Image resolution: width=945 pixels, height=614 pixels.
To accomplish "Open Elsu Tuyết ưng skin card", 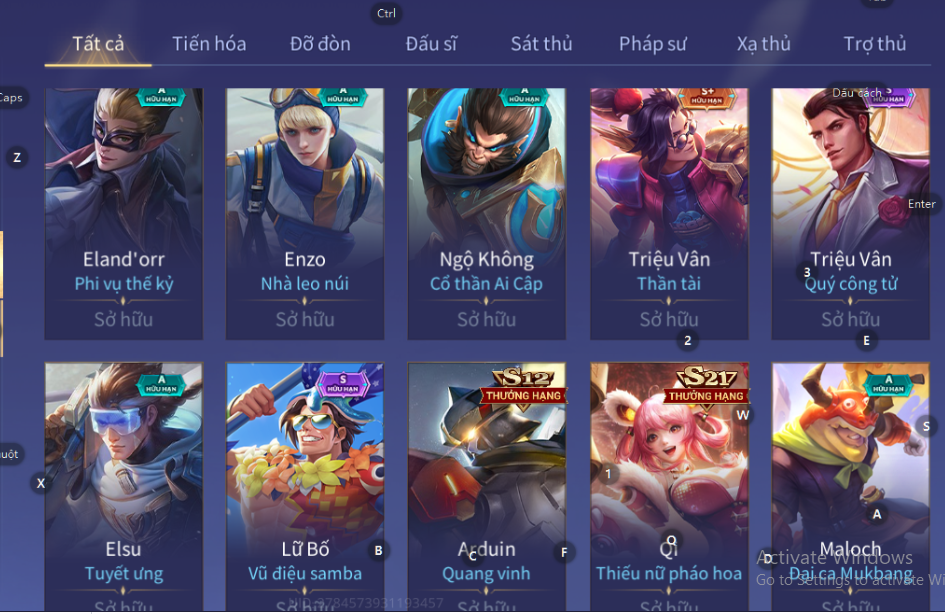I will tap(124, 487).
